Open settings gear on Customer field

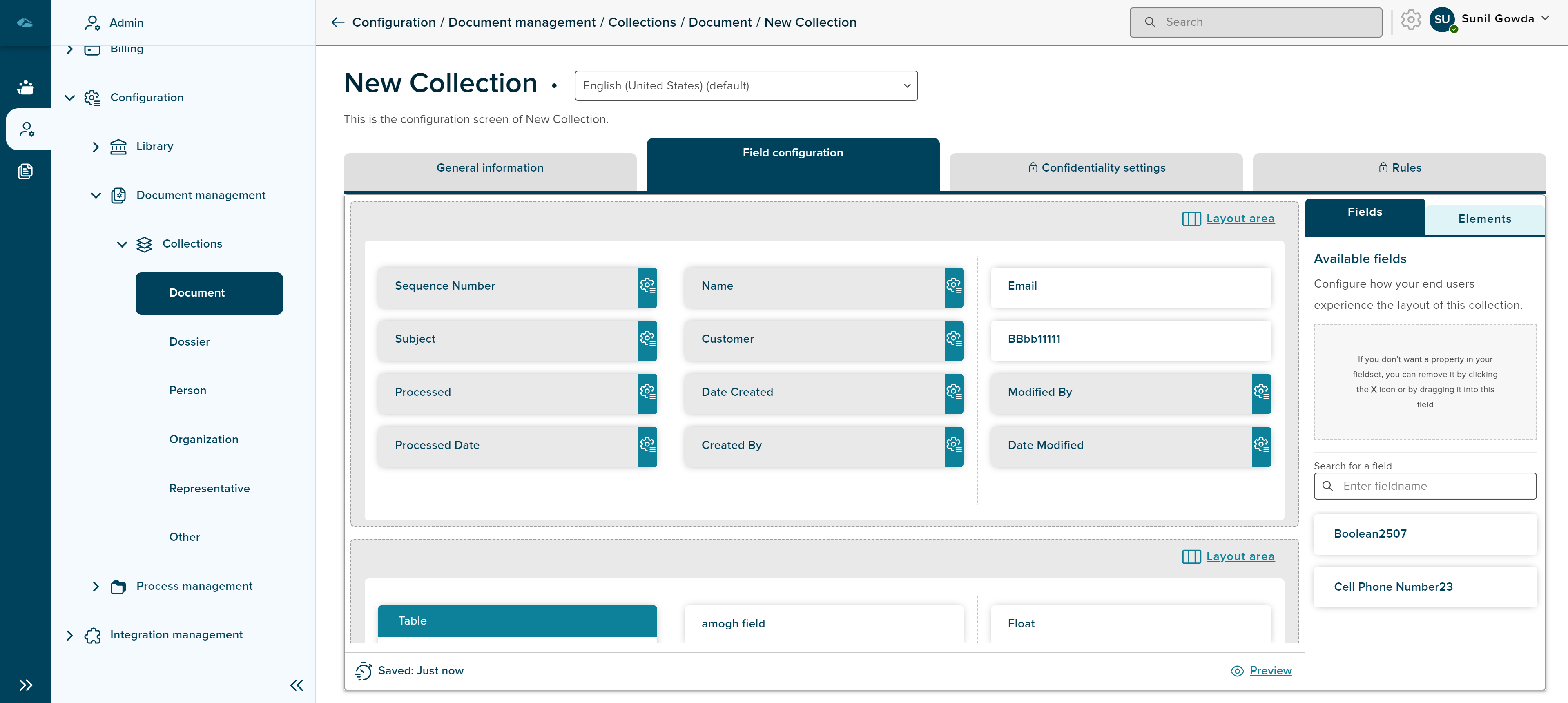(953, 339)
